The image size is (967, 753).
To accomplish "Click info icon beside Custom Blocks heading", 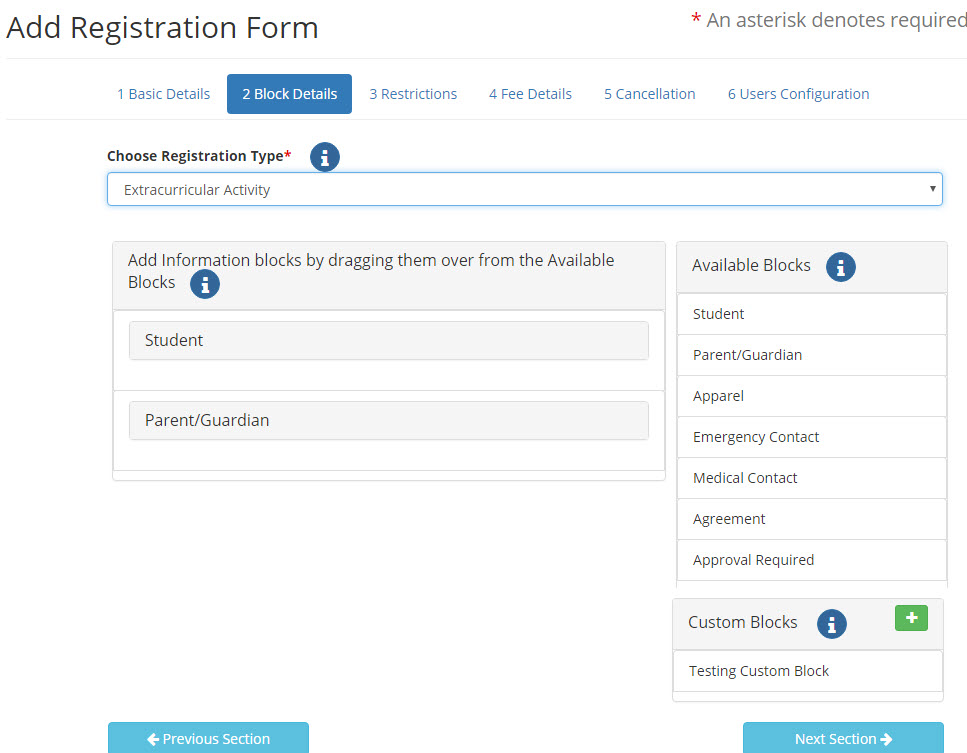I will point(831,624).
